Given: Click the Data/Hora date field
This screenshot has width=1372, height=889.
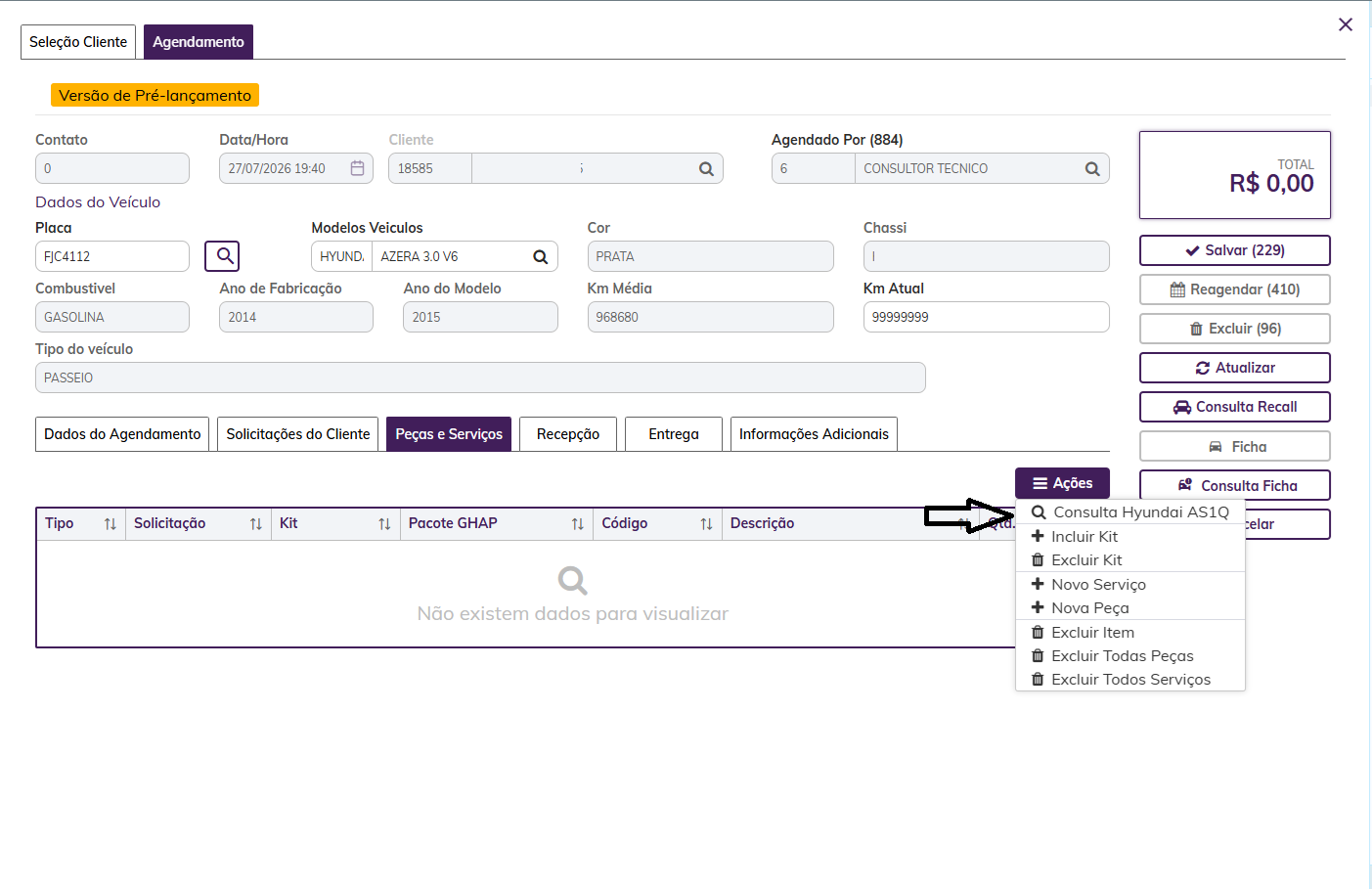Looking at the screenshot, I should click(295, 168).
